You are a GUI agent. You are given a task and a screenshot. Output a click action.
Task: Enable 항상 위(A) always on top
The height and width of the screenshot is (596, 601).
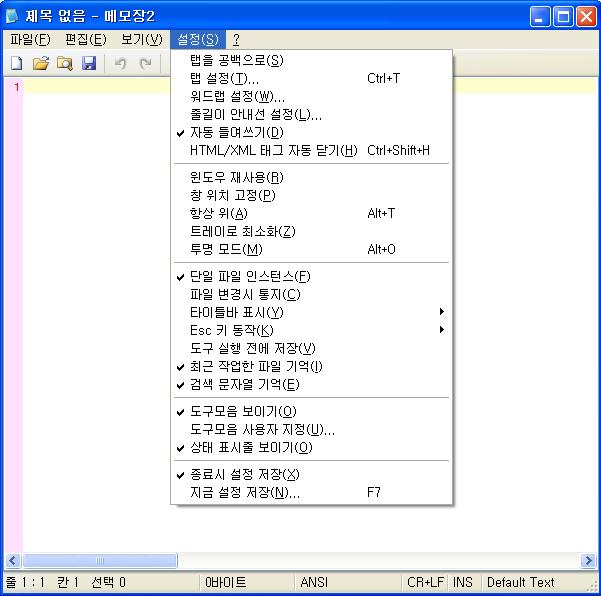coord(312,213)
